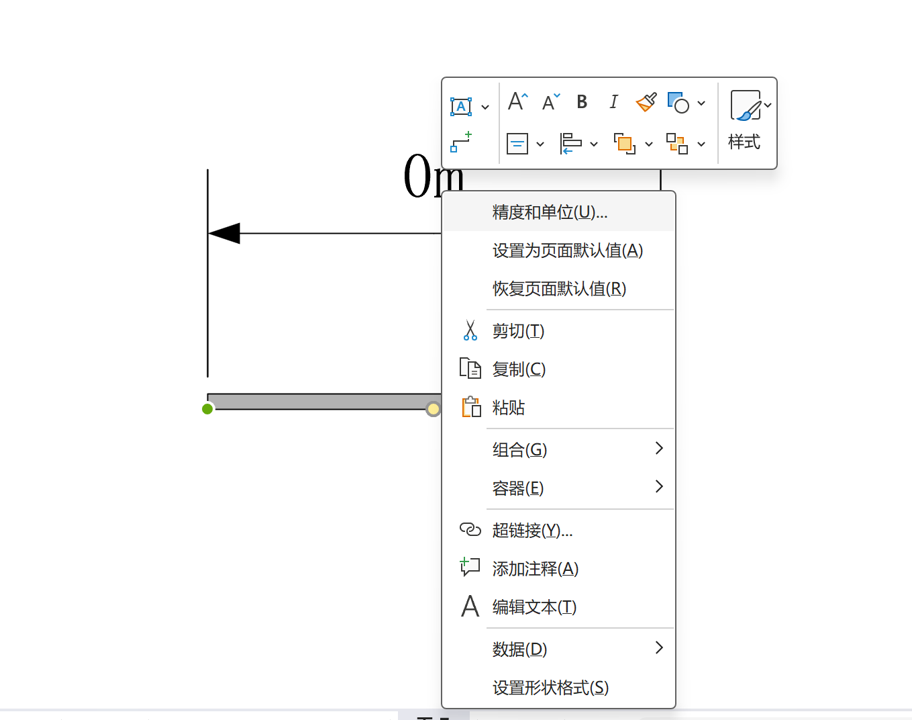912x720 pixels.
Task: Select the gray bar shape
Action: [323, 401]
